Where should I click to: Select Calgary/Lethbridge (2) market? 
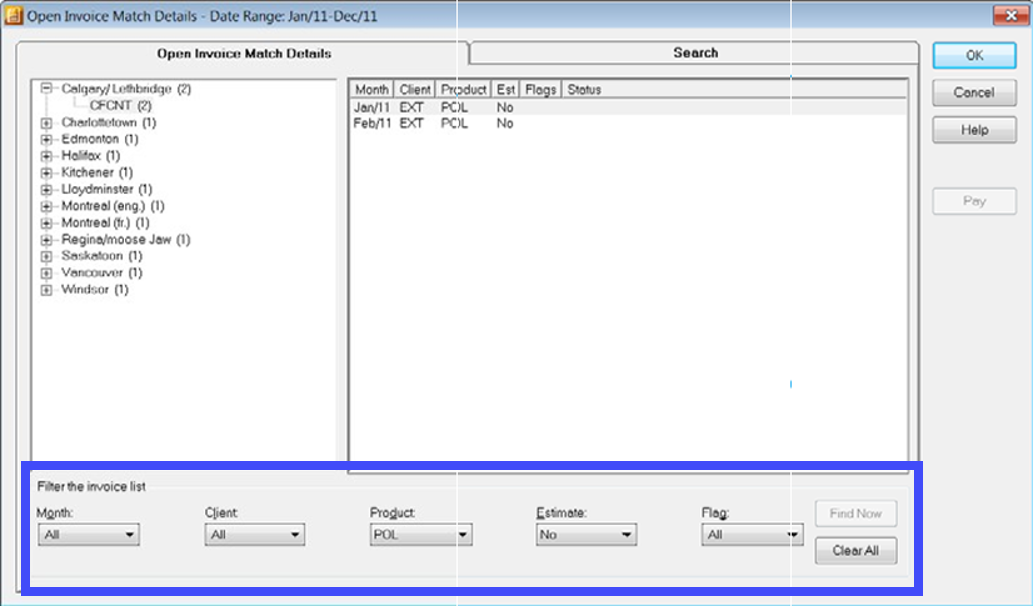tap(126, 88)
